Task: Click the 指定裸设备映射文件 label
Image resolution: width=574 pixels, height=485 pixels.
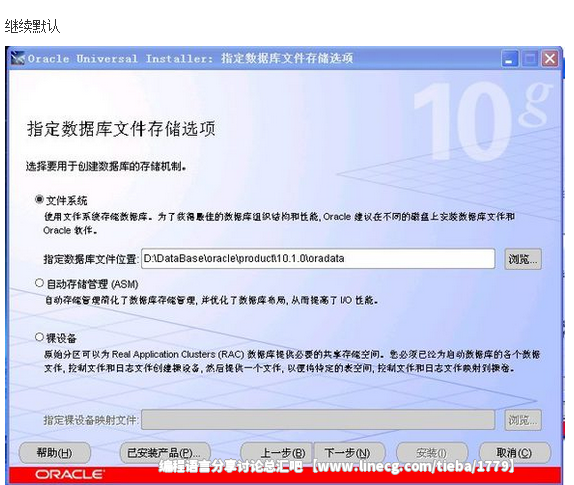Action: (91, 420)
